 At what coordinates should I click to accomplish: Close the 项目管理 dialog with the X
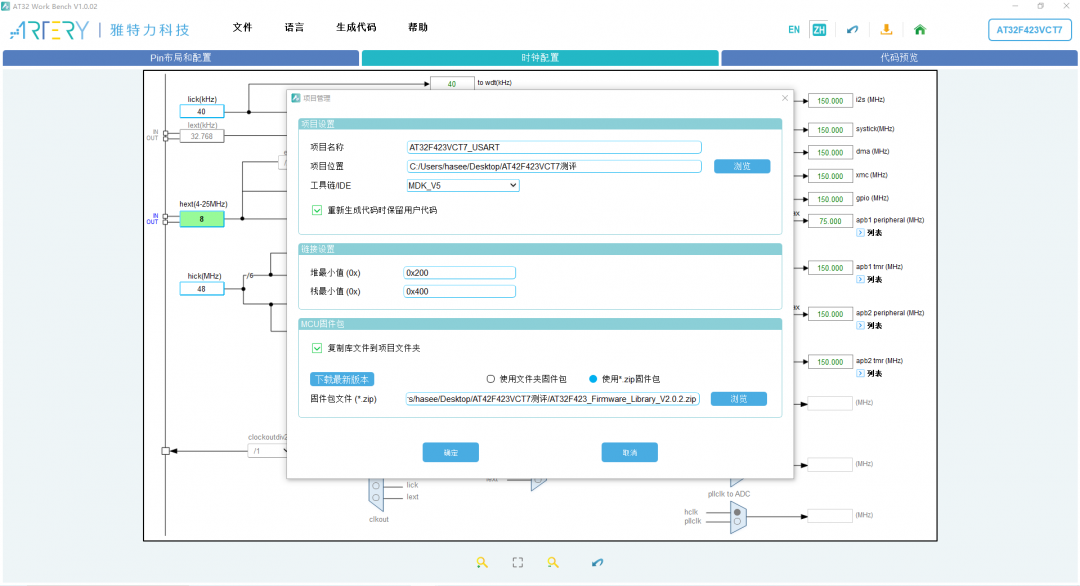tap(785, 98)
